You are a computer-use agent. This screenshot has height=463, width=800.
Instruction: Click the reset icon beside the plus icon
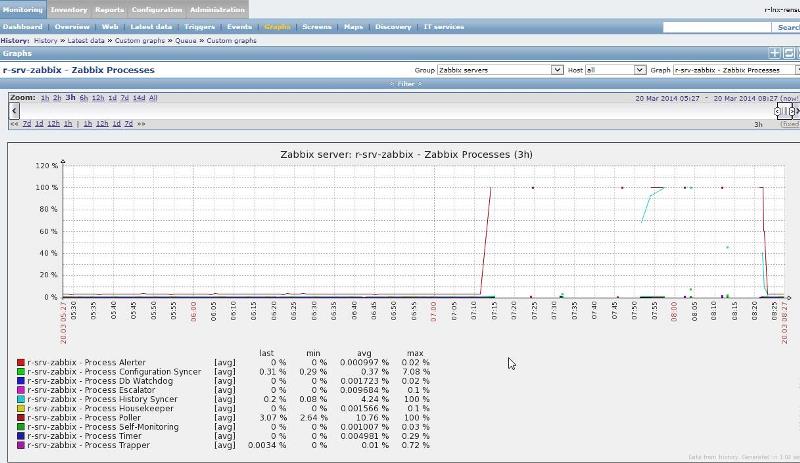[x=789, y=53]
